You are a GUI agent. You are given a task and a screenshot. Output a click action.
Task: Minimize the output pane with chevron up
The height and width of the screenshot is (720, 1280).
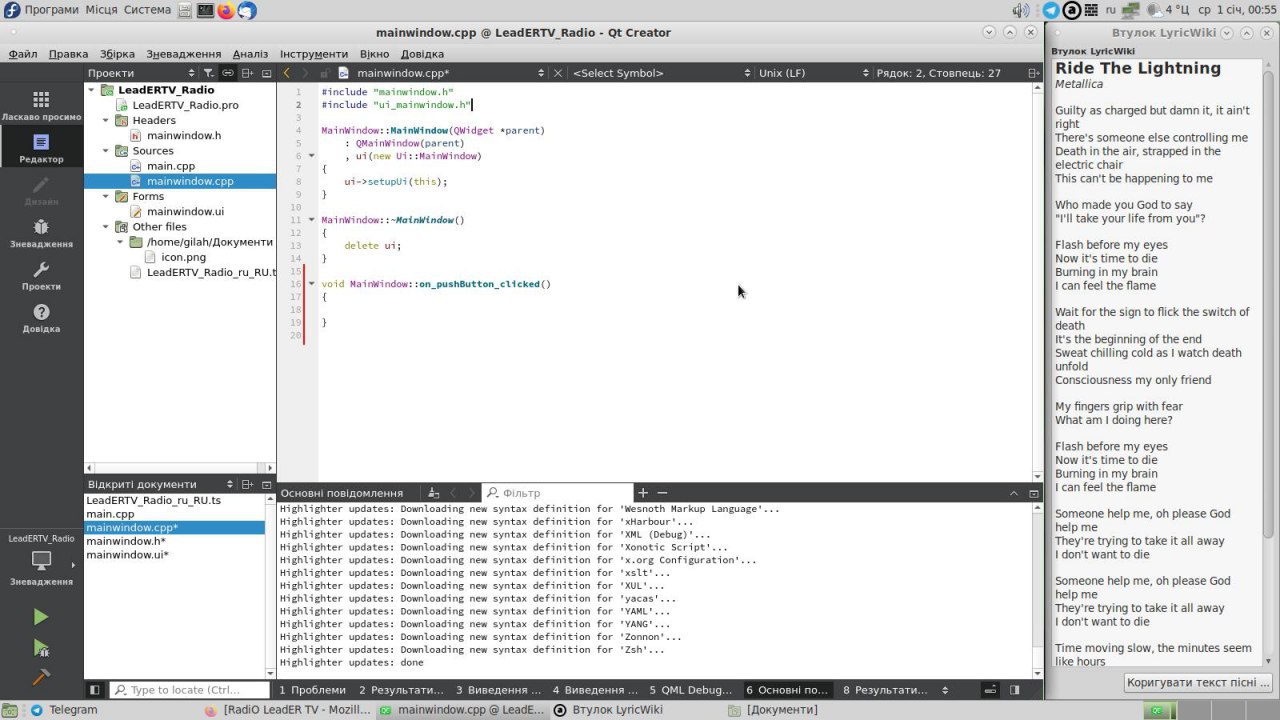(x=1014, y=493)
